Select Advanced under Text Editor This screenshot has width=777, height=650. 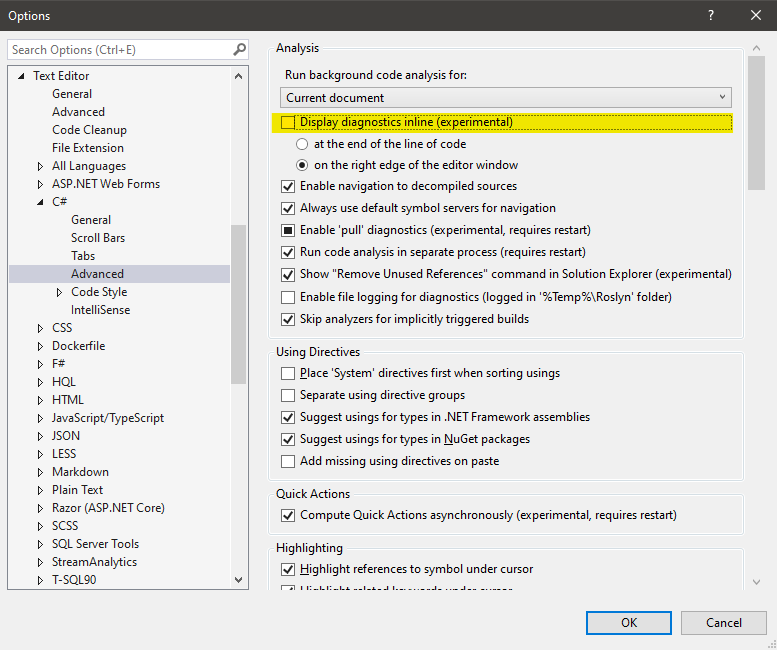click(78, 112)
